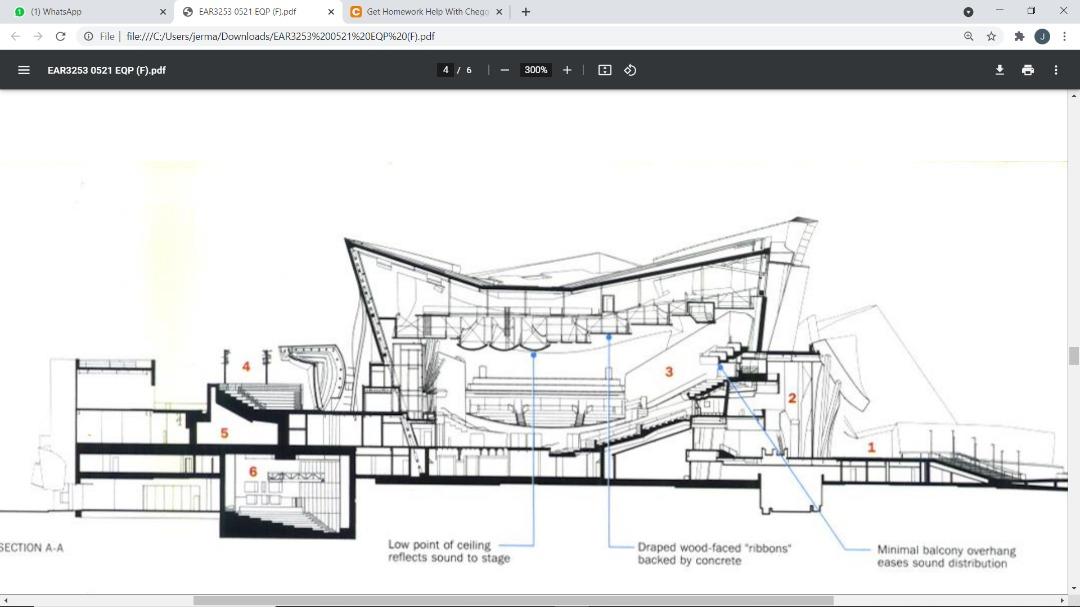Go forward in browser history
This screenshot has width=1080, height=607.
tap(38, 37)
